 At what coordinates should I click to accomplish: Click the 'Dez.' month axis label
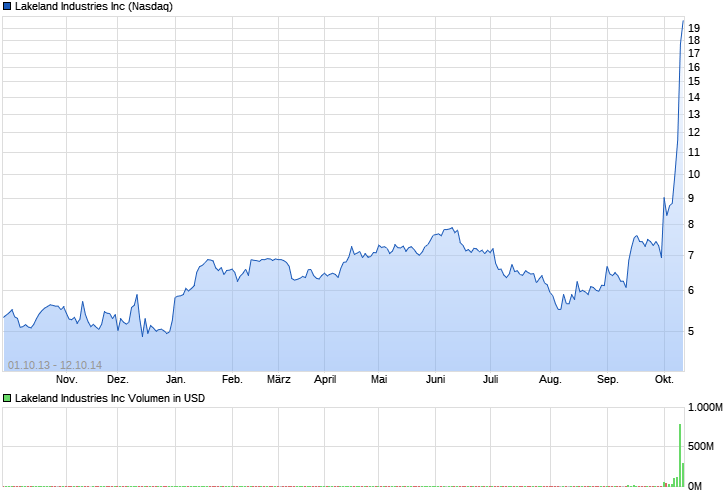click(118, 379)
